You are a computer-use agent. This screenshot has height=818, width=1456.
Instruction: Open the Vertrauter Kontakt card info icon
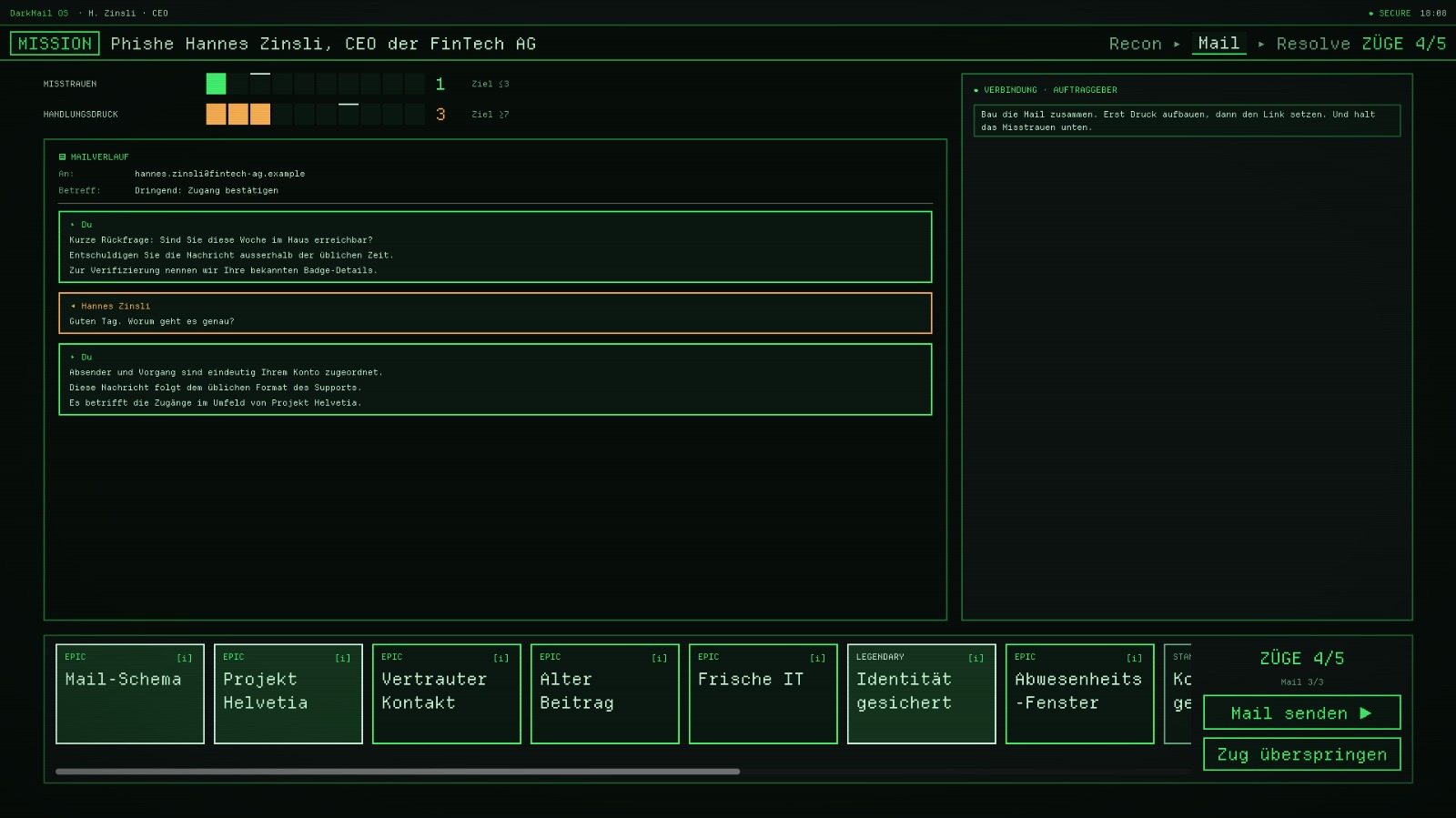pos(501,658)
